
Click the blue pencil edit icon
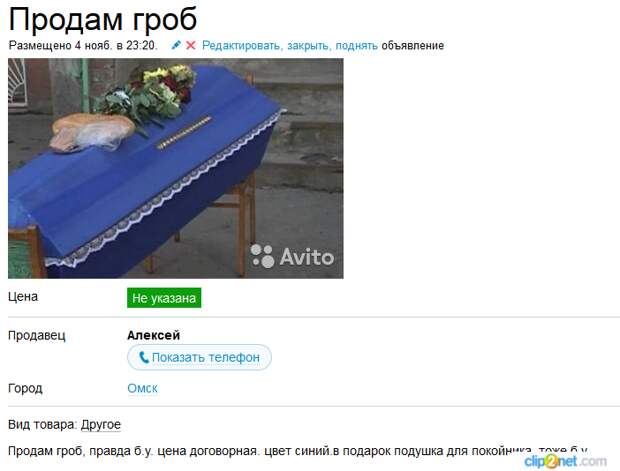point(176,45)
